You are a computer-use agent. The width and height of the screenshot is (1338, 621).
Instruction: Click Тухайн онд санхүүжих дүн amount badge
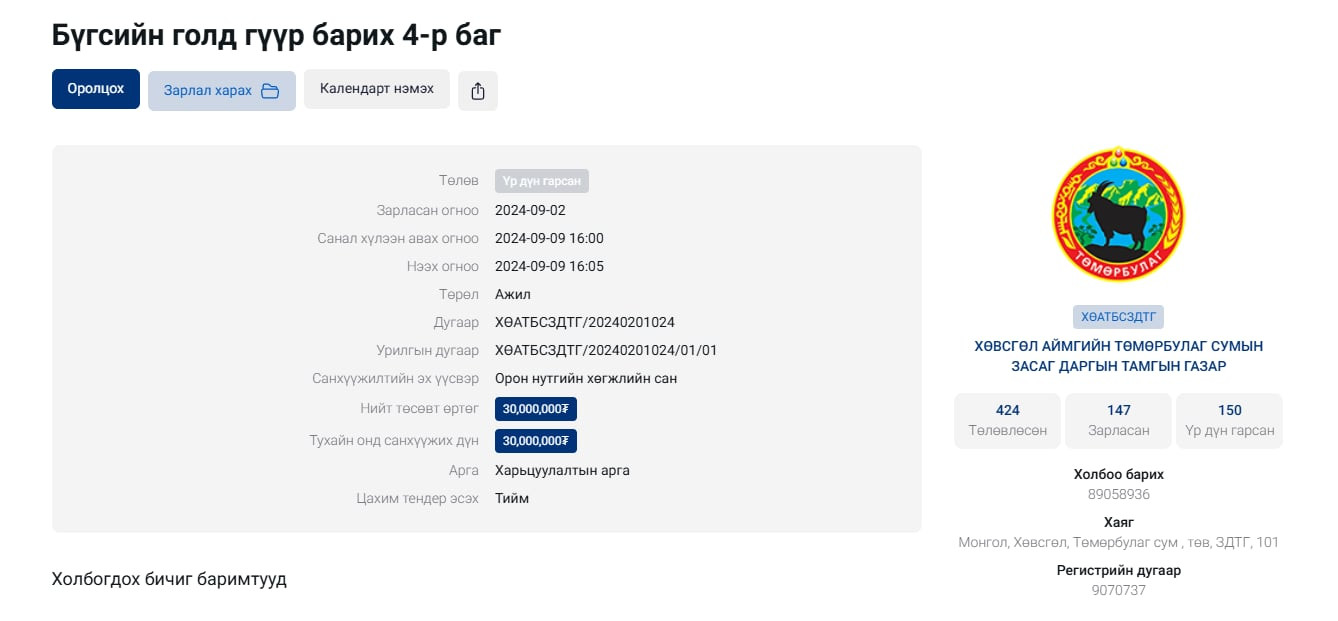click(535, 441)
